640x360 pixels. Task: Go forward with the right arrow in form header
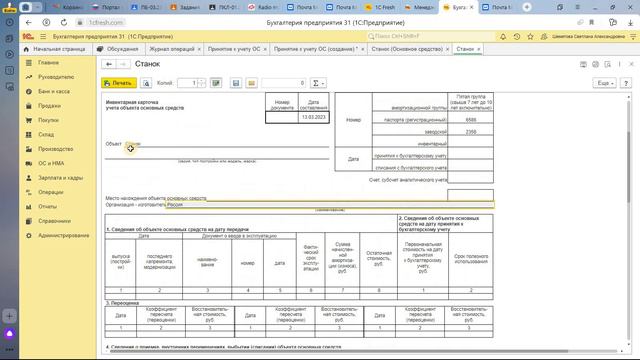[x=123, y=64]
